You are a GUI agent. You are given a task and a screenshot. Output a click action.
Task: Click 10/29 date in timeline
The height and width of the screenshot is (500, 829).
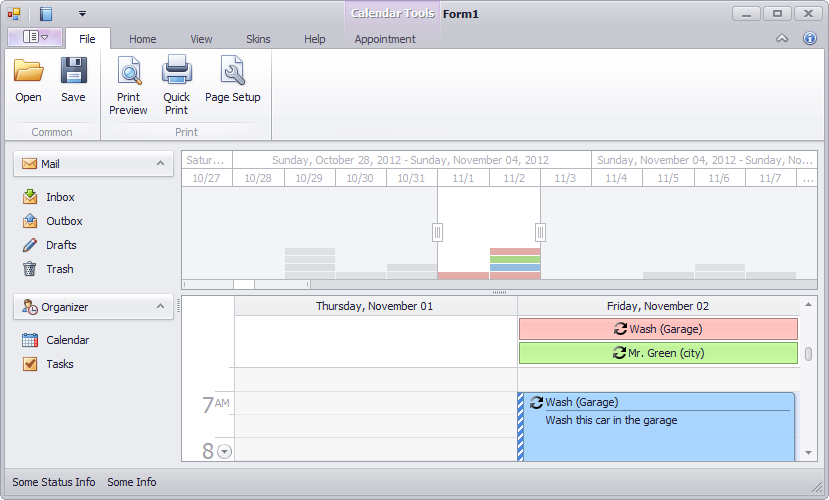pyautogui.click(x=309, y=178)
